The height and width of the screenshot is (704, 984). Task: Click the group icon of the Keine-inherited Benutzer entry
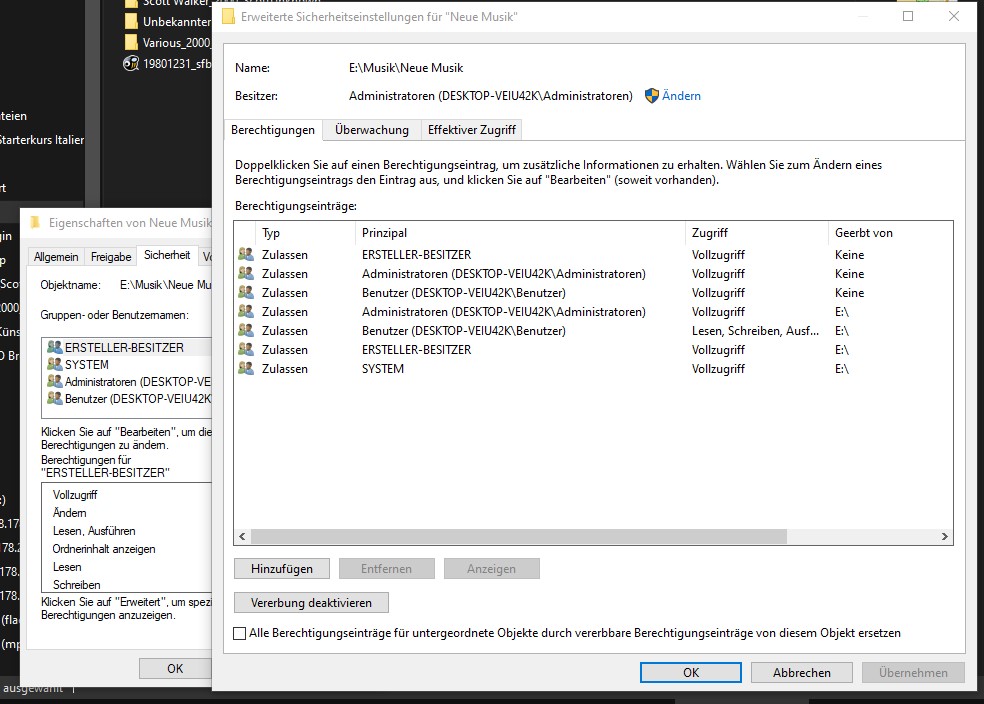(246, 292)
